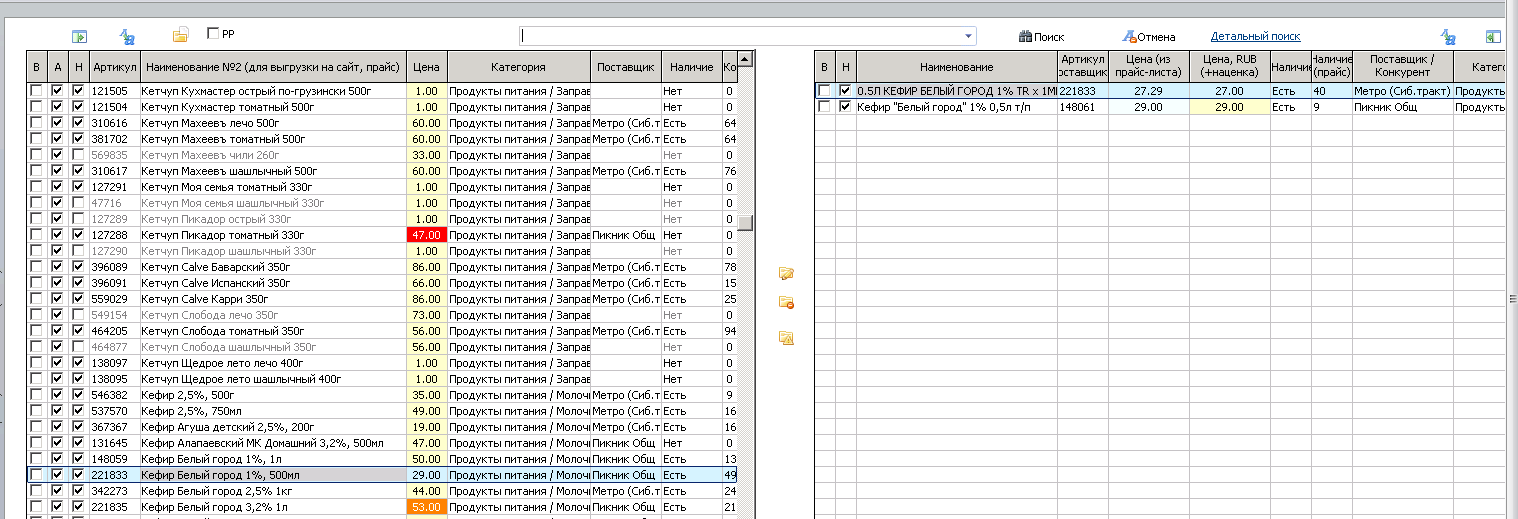1518x519 pixels.
Task: Click Пикник Общ supplier cell in right table
Action: [x=1403, y=107]
